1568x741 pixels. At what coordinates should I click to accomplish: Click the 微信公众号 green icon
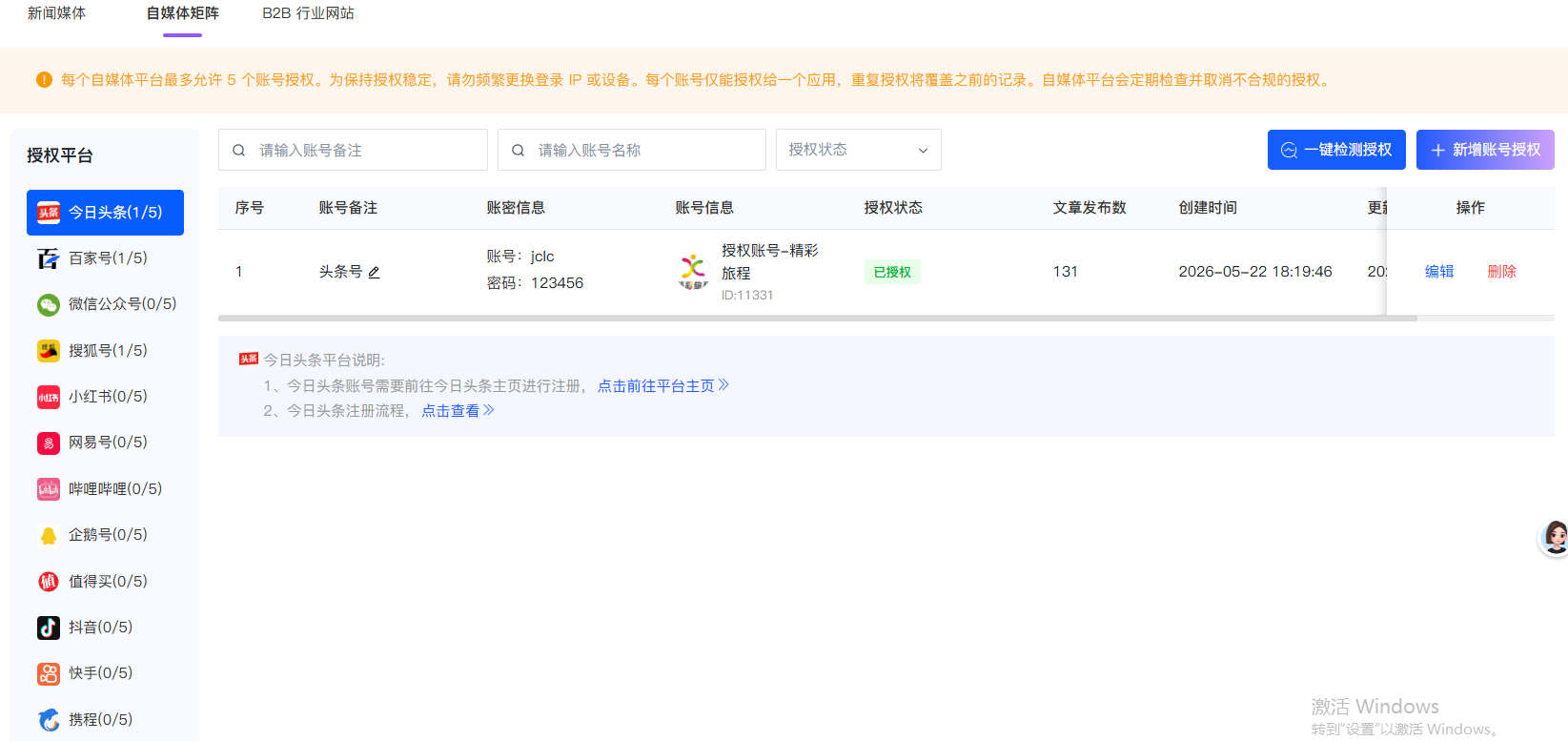[49, 304]
